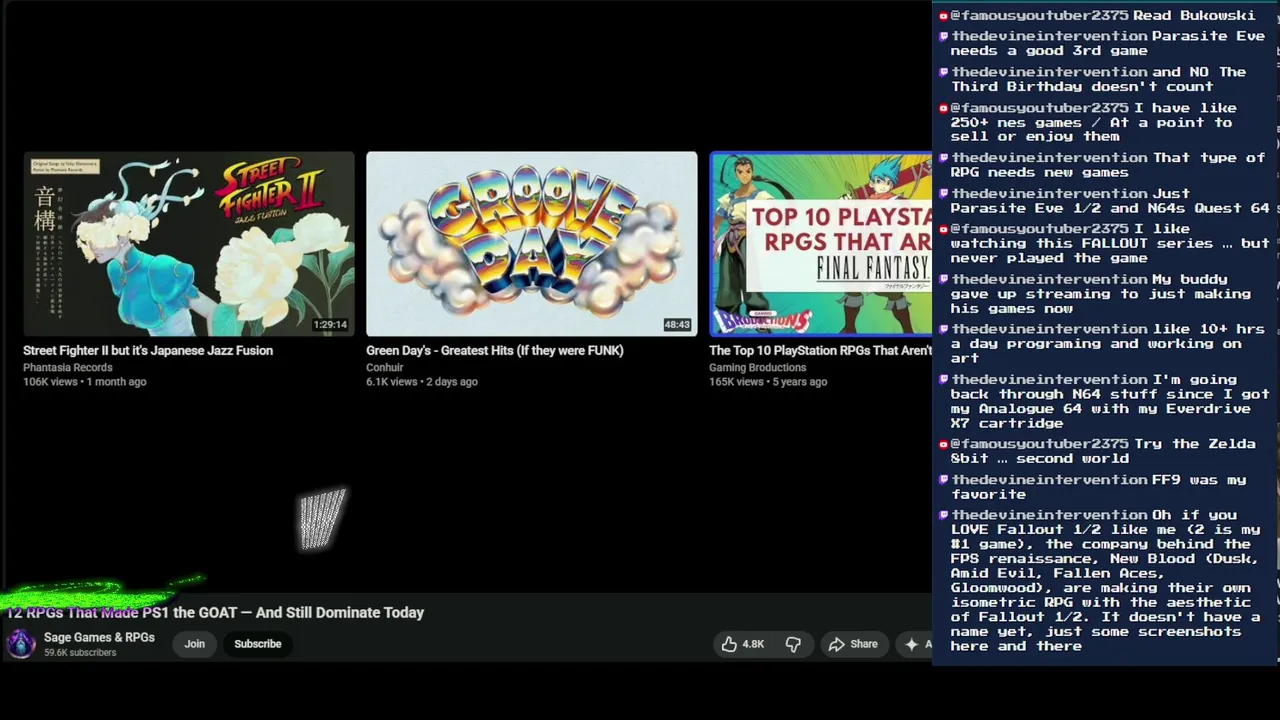Click '6.1K views • 2 days ago' text

pos(422,381)
